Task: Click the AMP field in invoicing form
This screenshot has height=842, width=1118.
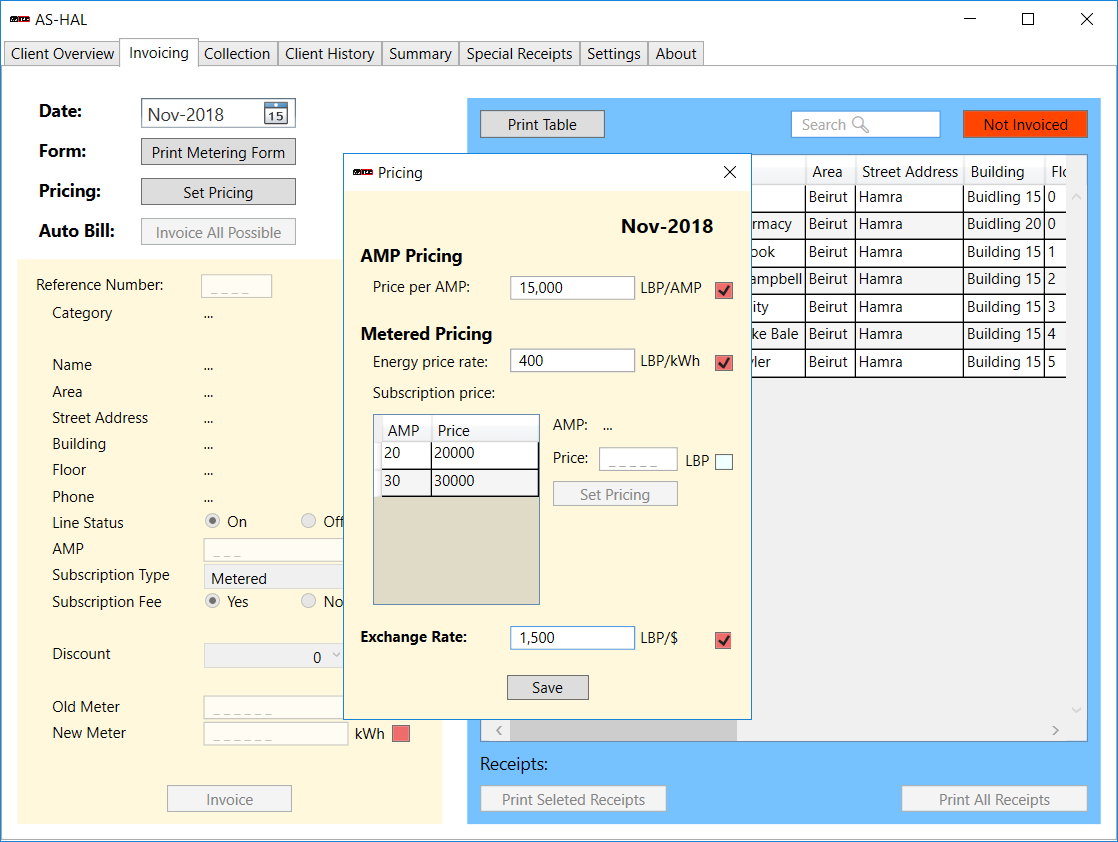Action: coord(274,550)
